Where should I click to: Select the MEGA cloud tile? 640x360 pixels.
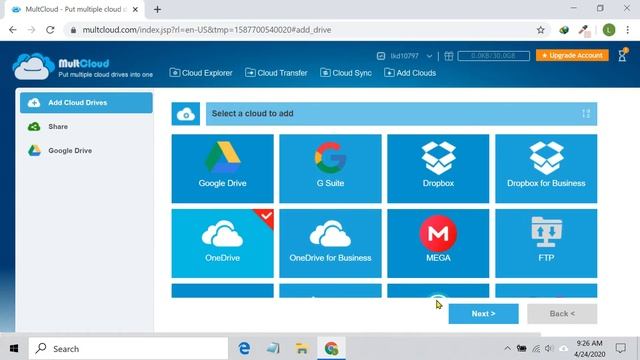438,243
